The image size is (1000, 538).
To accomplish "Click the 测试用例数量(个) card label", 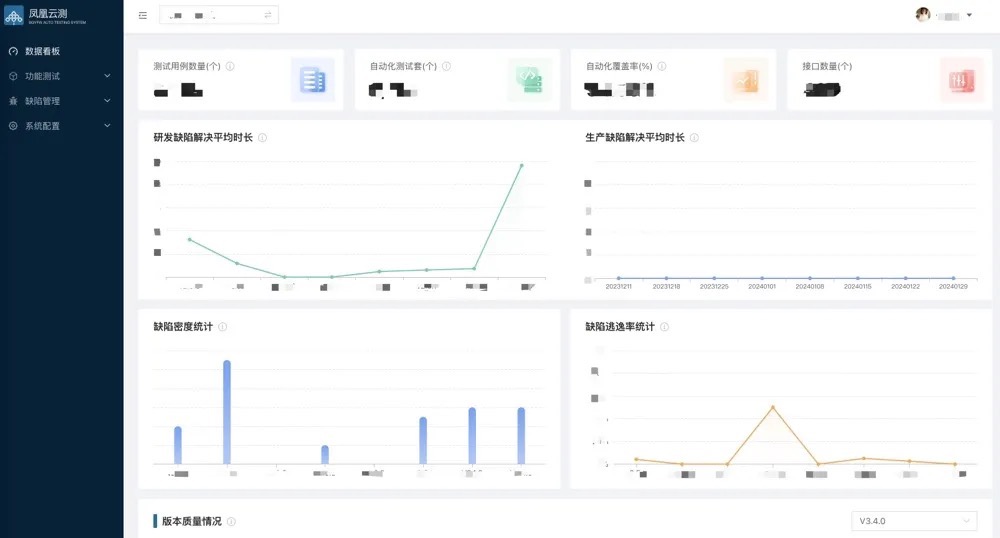I will point(187,66).
